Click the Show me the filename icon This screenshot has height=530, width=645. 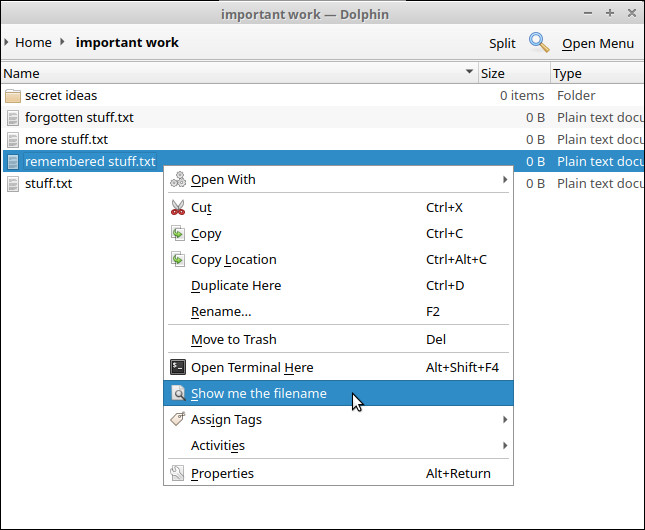[178, 393]
